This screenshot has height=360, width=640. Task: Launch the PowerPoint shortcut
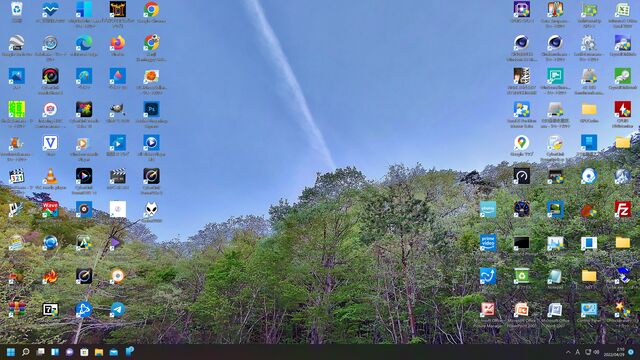point(522,310)
